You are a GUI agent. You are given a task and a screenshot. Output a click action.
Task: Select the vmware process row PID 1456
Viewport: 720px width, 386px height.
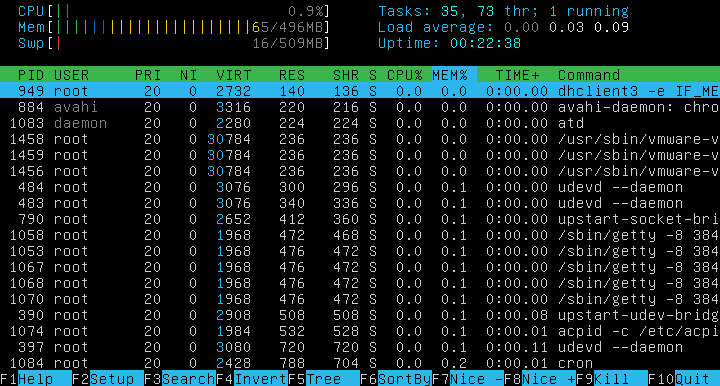tap(360, 171)
